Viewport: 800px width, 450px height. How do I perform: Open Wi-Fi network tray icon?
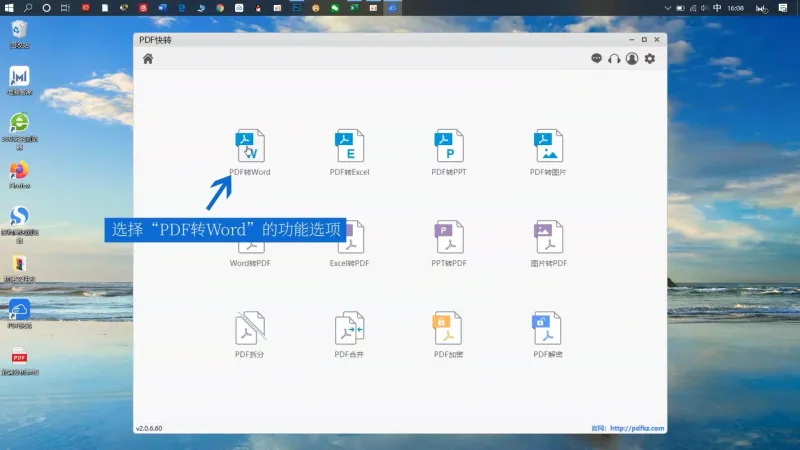[x=693, y=8]
